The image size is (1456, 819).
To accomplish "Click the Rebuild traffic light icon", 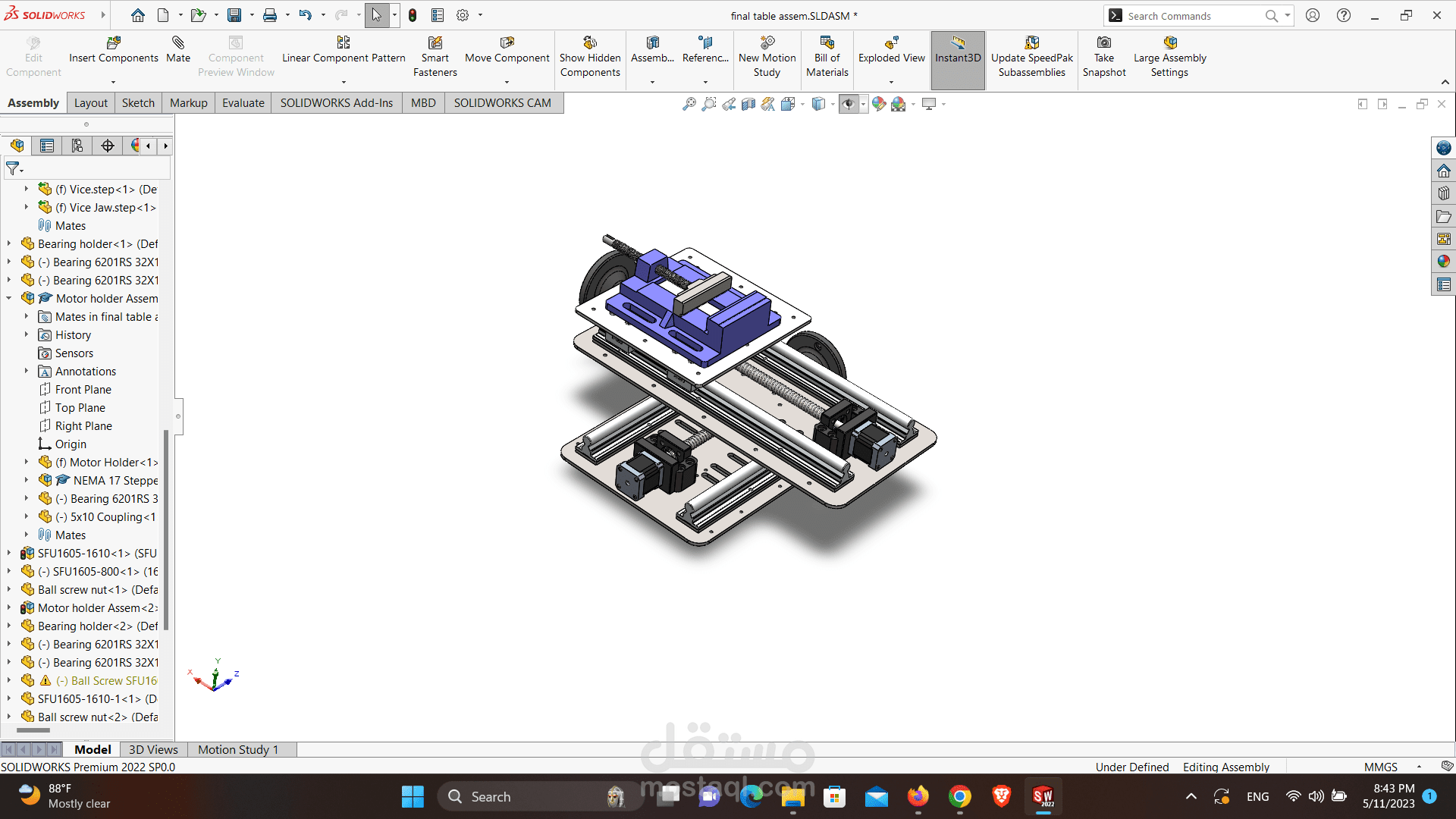I will point(413,15).
